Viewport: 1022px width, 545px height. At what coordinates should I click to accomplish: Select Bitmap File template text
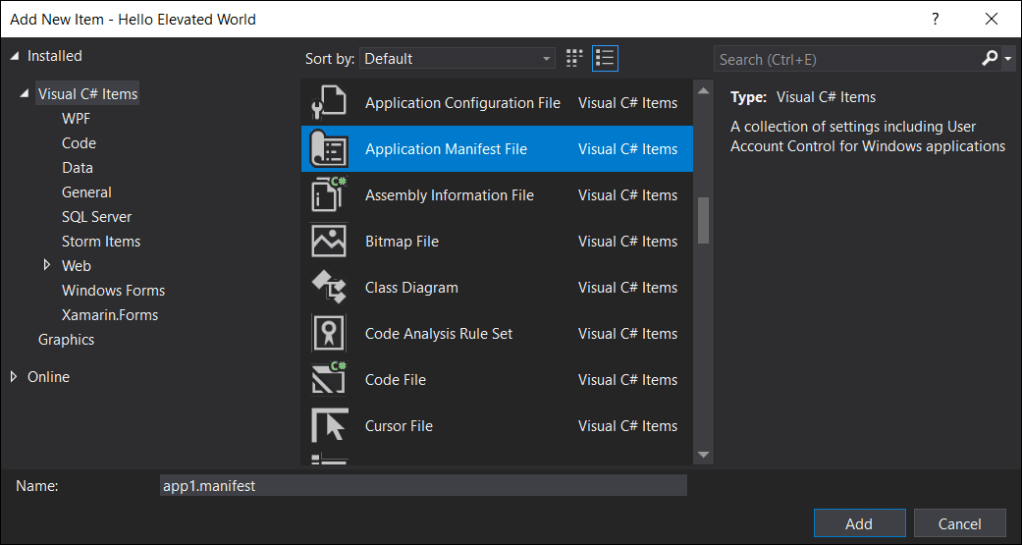(402, 241)
